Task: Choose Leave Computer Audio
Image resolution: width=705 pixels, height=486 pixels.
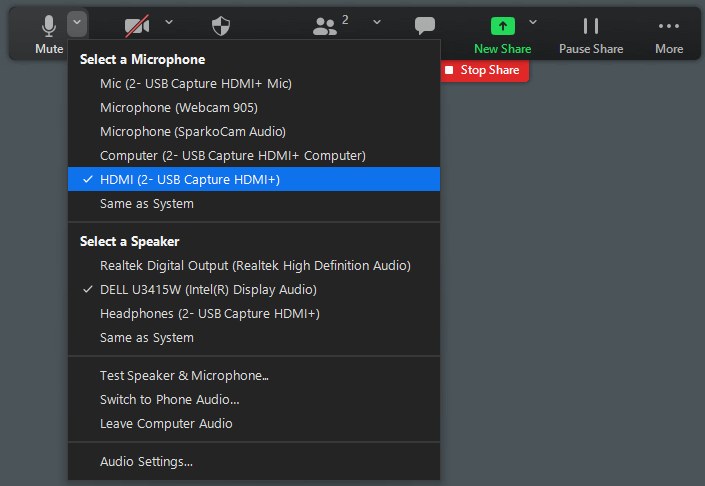Action: (x=254, y=424)
